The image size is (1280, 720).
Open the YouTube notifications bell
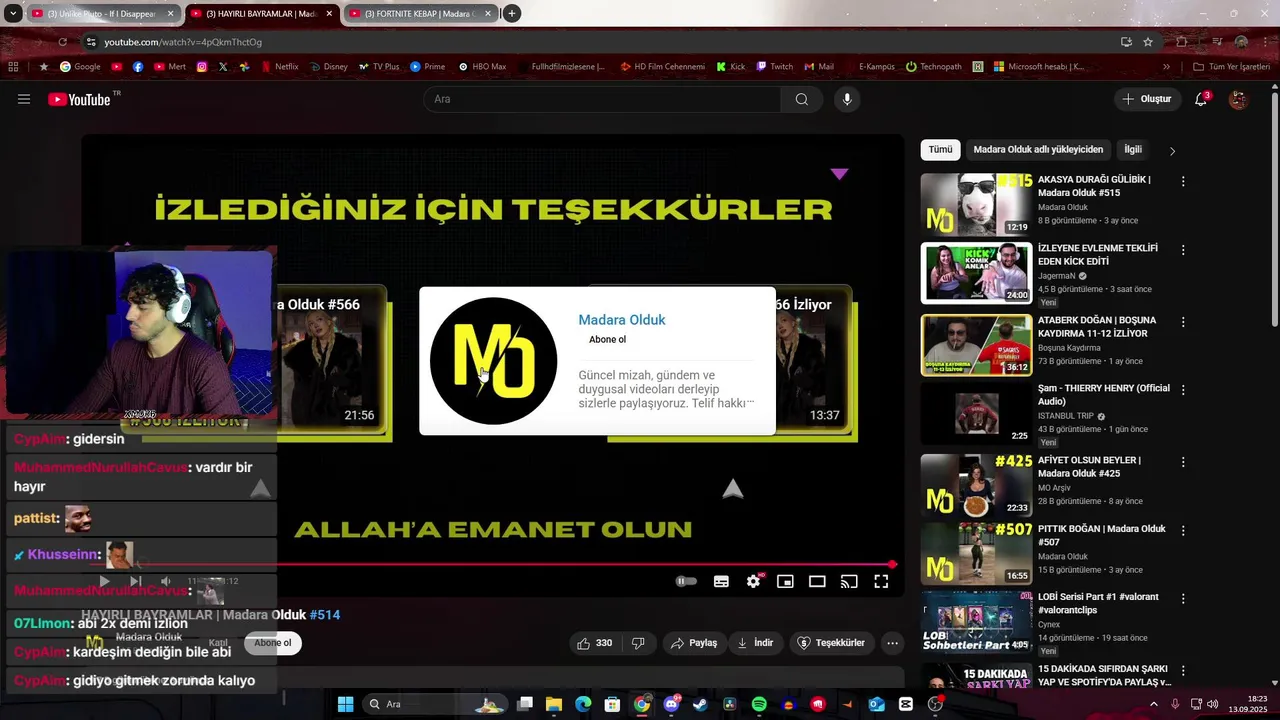click(x=1201, y=99)
